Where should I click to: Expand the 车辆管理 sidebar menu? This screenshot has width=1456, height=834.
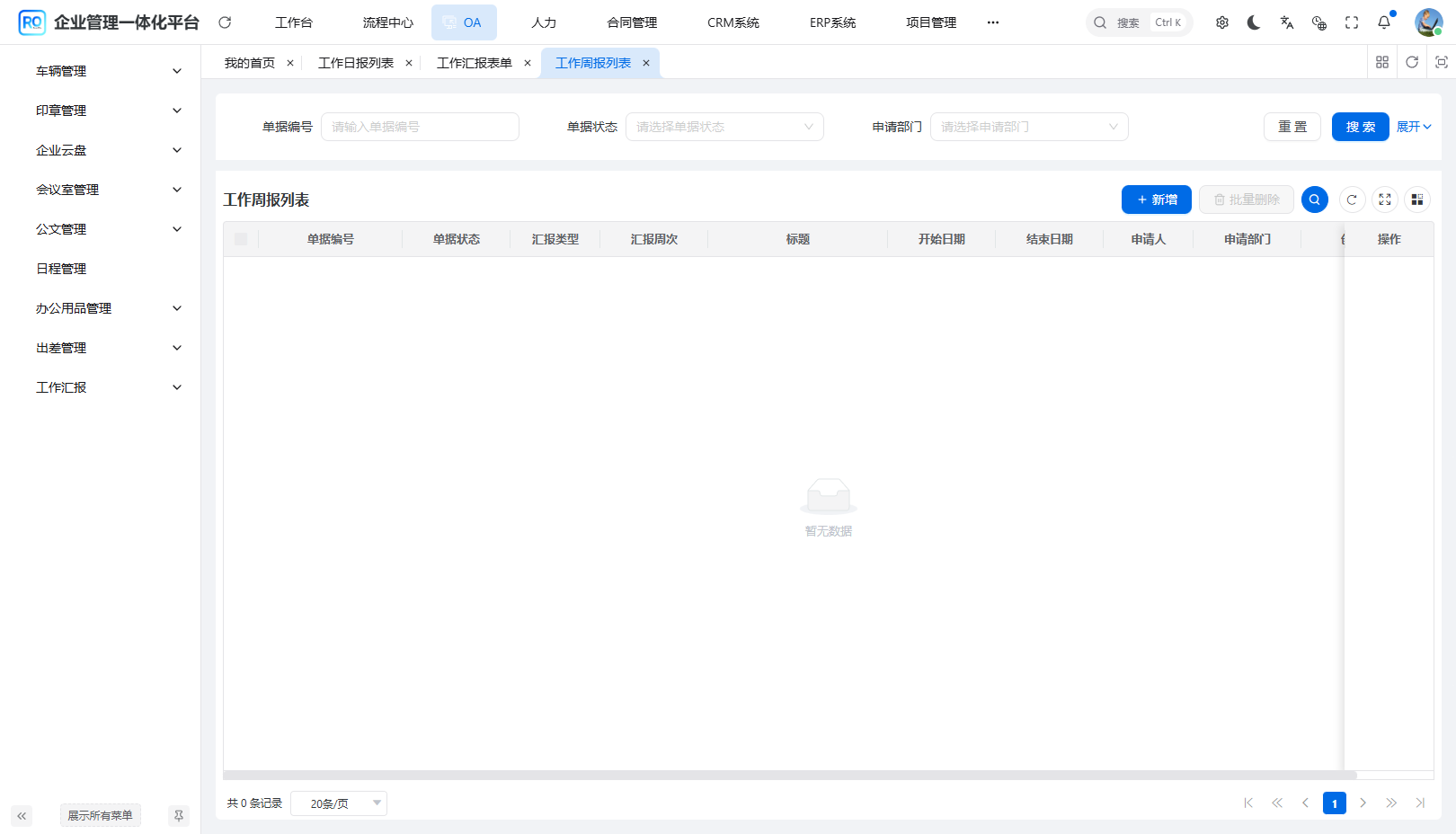108,71
